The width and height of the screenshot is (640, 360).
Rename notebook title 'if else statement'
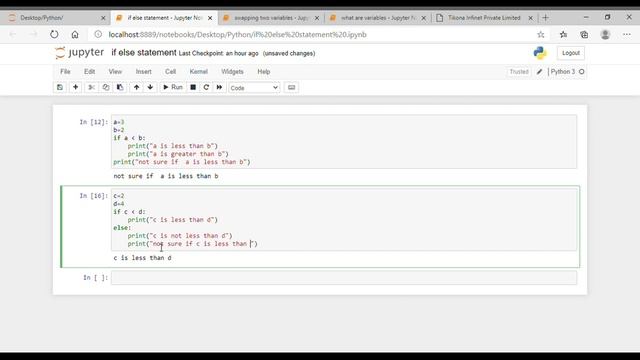[144, 53]
